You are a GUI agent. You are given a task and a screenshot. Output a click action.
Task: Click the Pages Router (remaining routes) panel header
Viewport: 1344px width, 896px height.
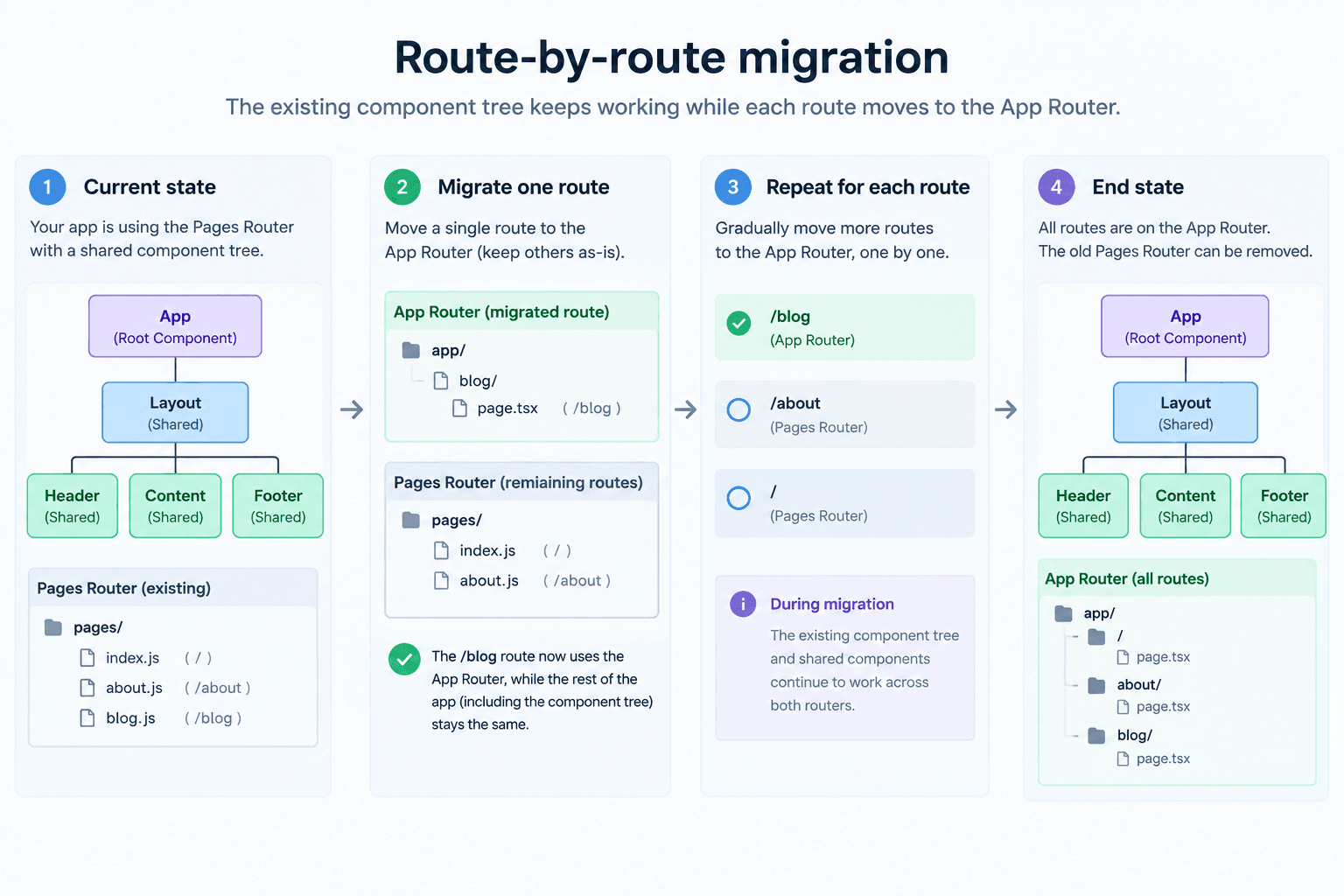point(521,482)
